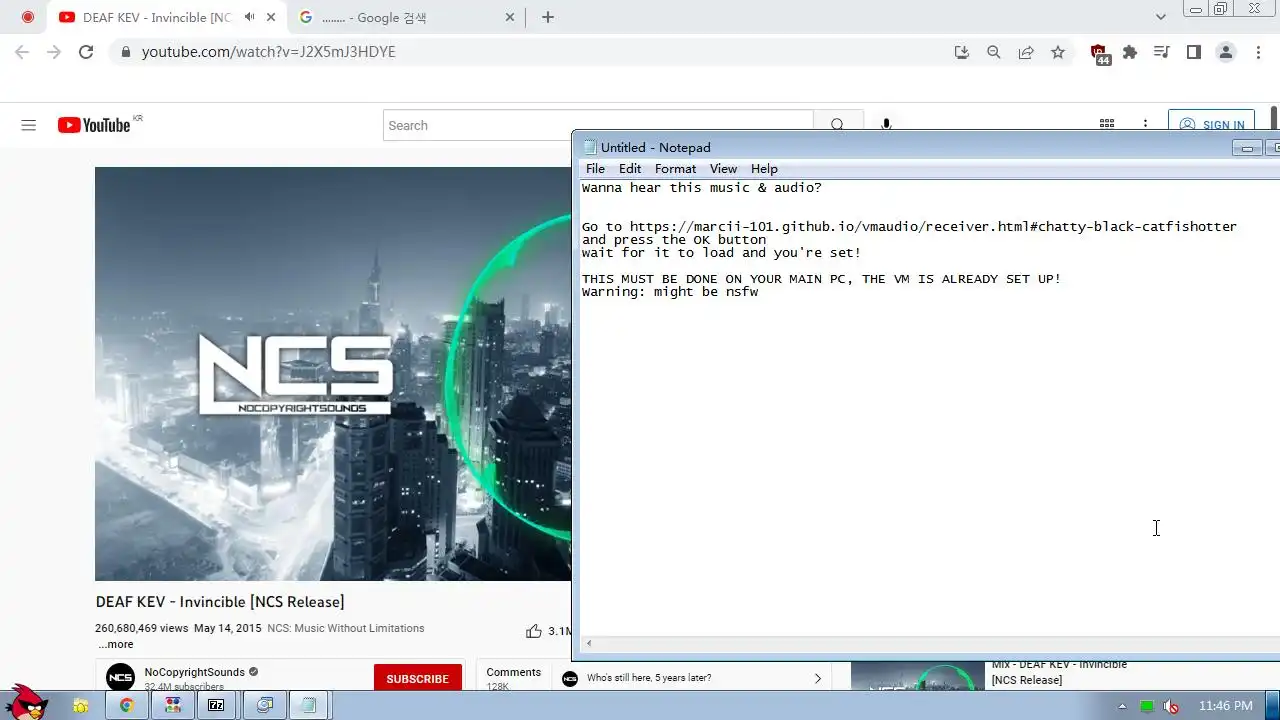Toggle the Chrome side panel
This screenshot has width=1280, height=720.
point(1193,52)
